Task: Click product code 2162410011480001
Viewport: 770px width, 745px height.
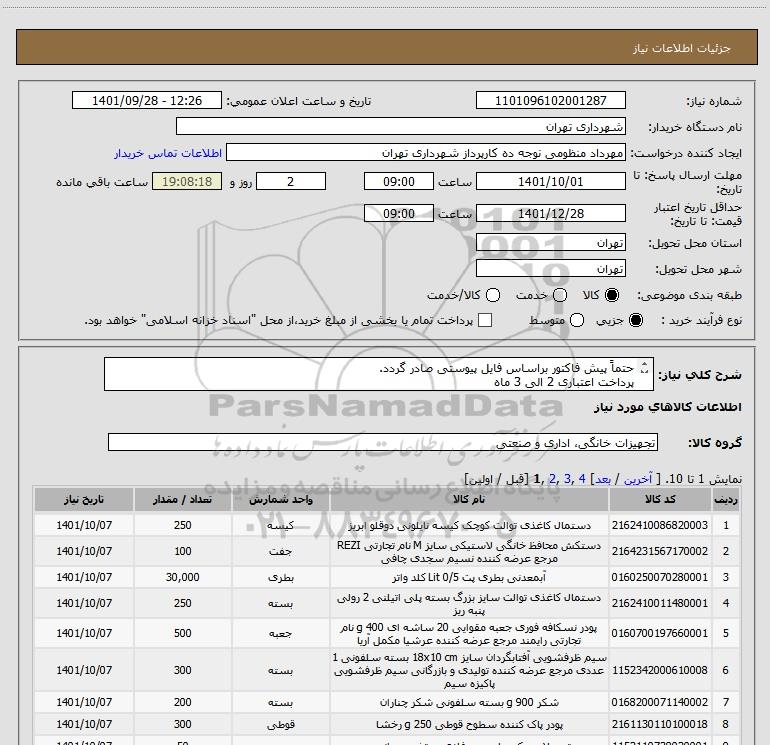Action: click(x=660, y=603)
